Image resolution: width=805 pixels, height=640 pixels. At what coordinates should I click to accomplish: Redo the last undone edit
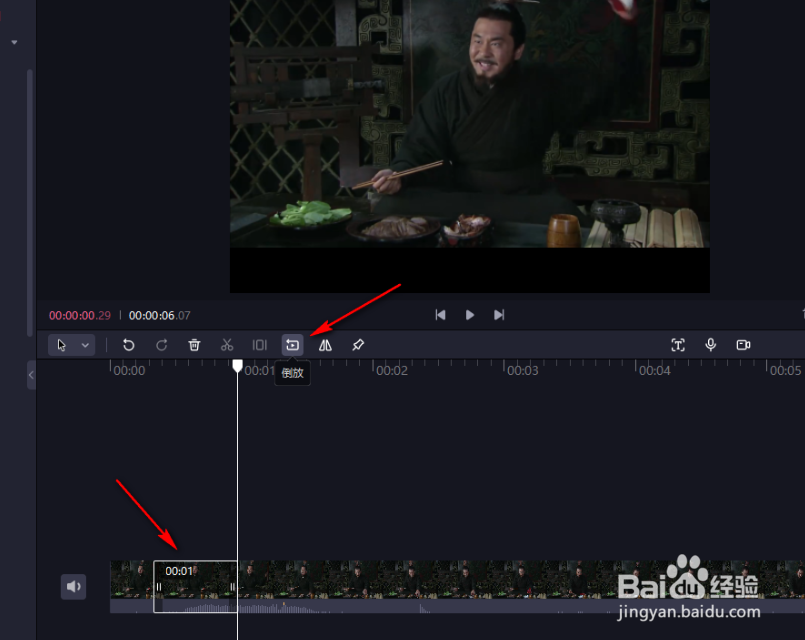(161, 345)
